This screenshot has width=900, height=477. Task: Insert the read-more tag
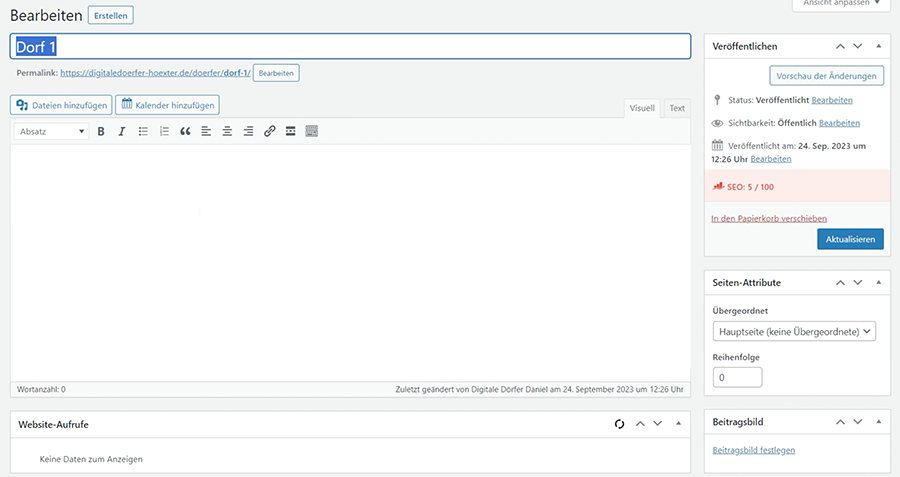290,131
